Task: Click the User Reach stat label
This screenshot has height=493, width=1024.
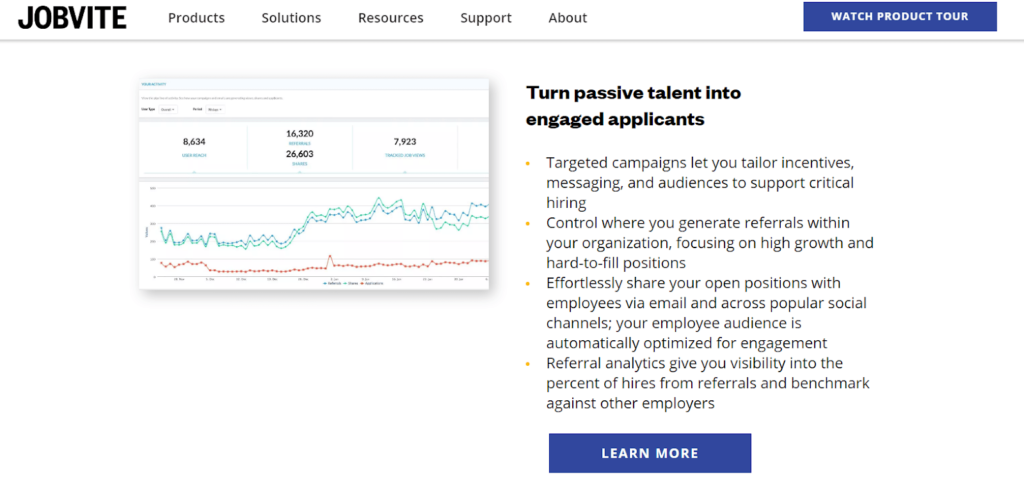Action: [x=194, y=155]
